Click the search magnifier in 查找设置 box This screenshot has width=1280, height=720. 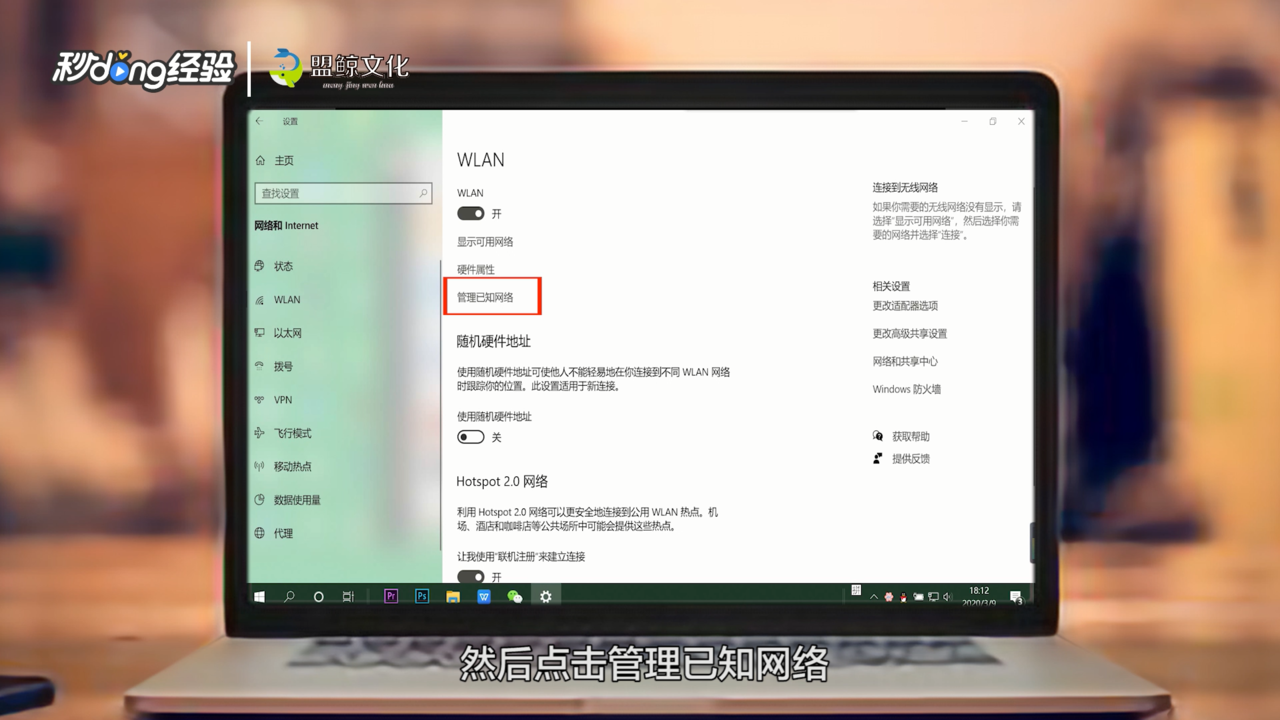point(423,193)
